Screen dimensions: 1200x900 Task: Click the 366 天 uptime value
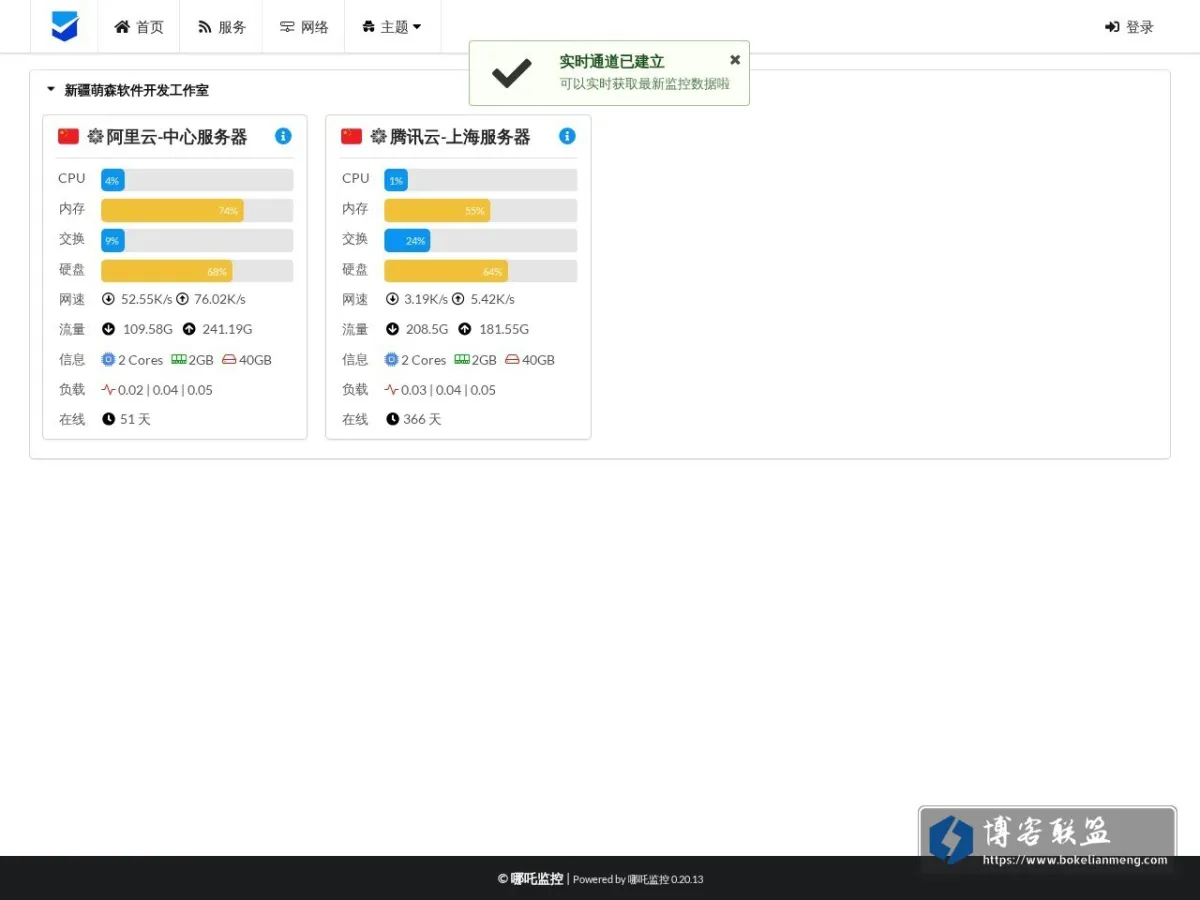pyautogui.click(x=422, y=419)
